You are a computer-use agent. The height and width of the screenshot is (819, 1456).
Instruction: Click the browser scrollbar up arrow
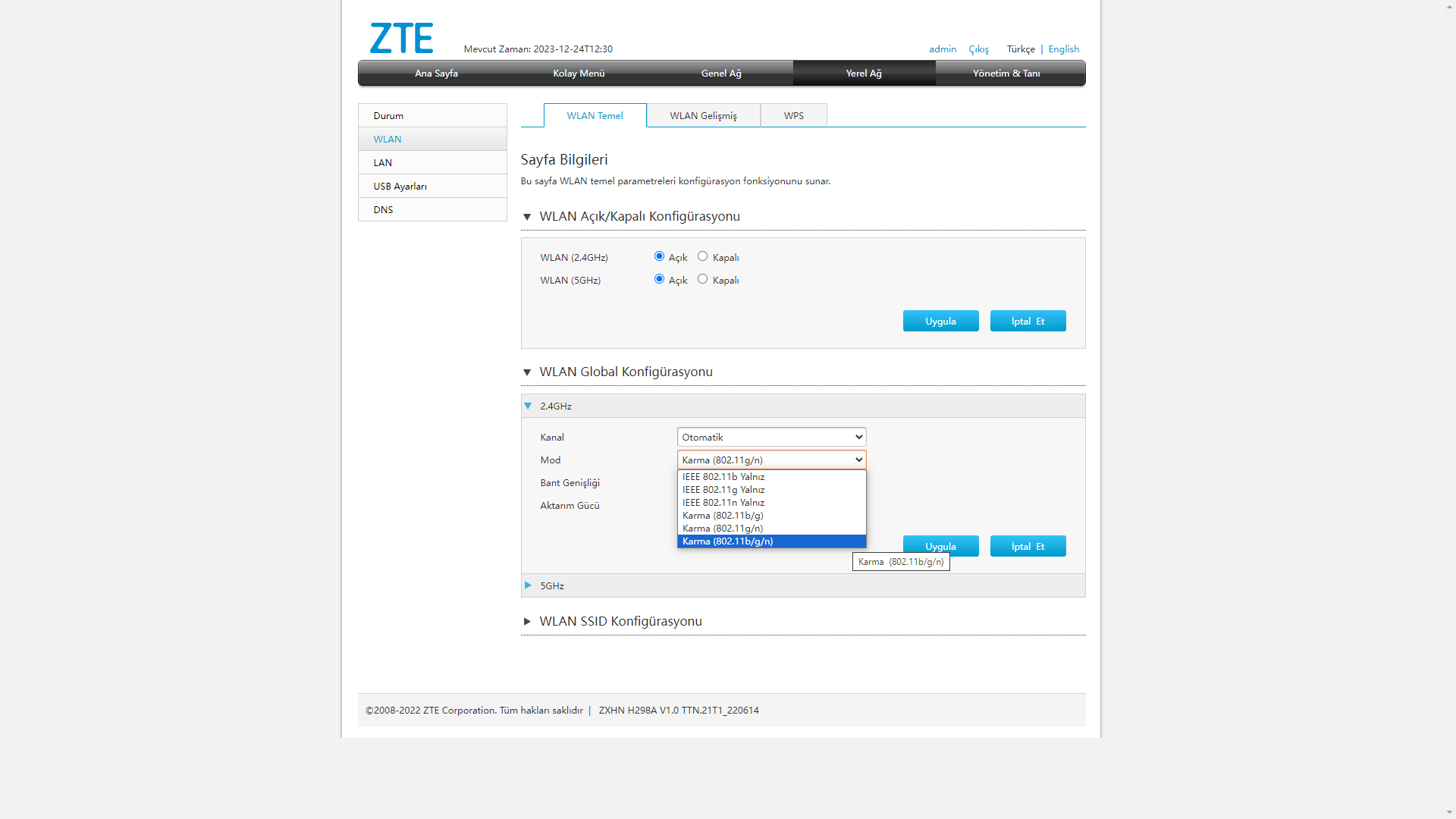point(1449,6)
